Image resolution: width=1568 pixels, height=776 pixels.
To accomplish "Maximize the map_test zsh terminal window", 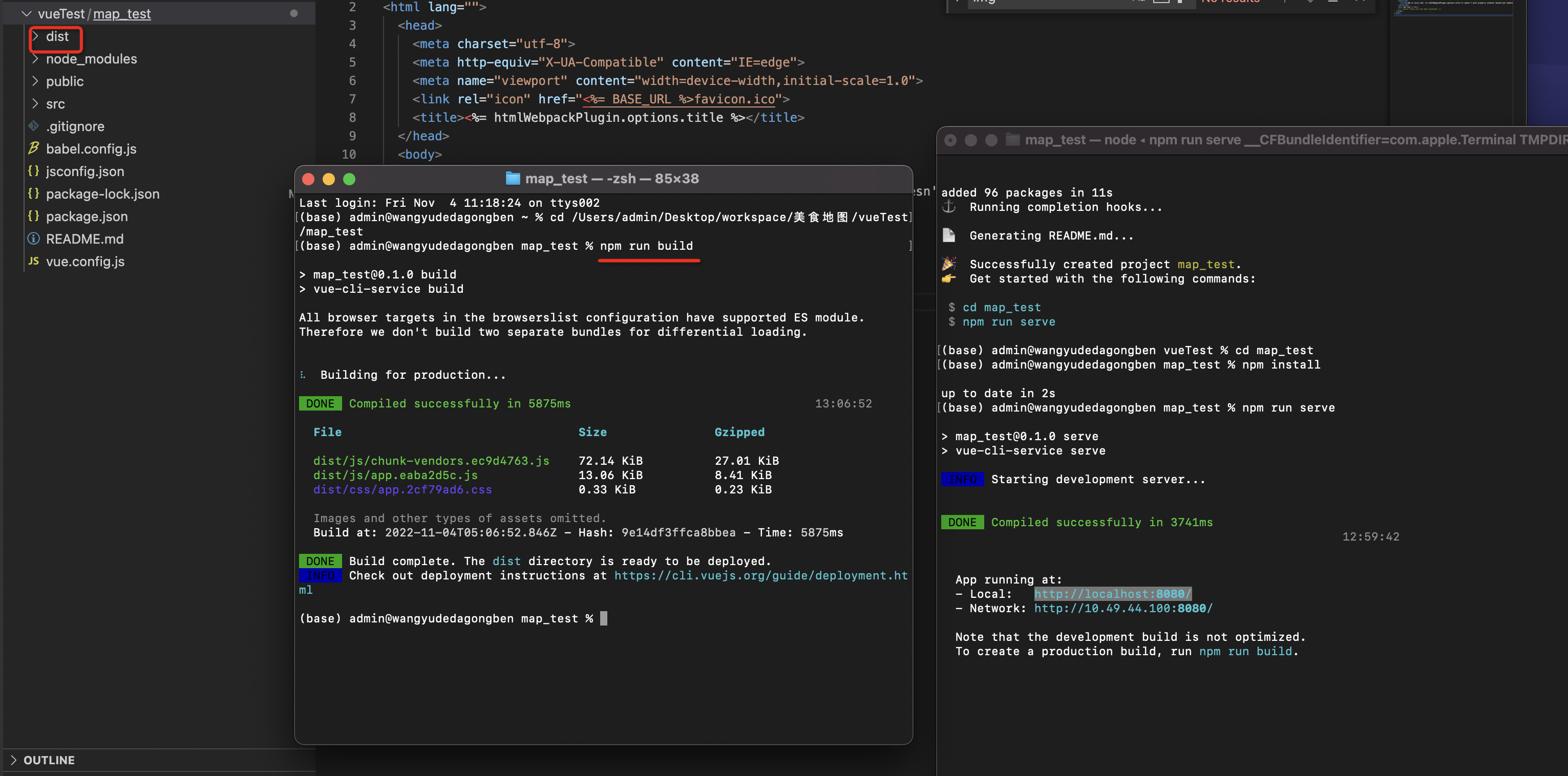I will 349,179.
